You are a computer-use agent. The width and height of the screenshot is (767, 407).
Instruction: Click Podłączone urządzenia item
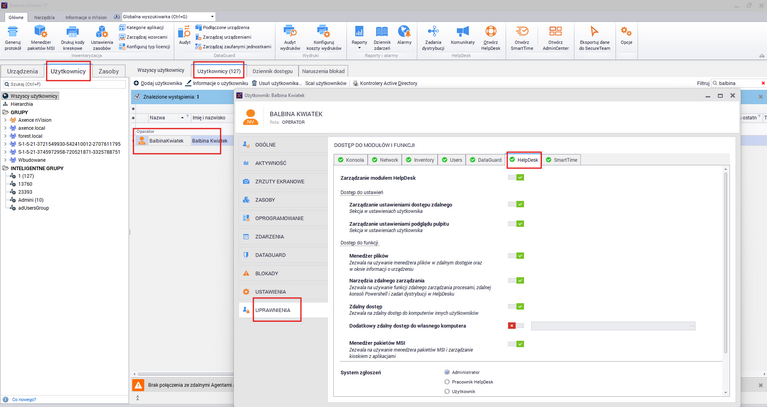tap(223, 28)
